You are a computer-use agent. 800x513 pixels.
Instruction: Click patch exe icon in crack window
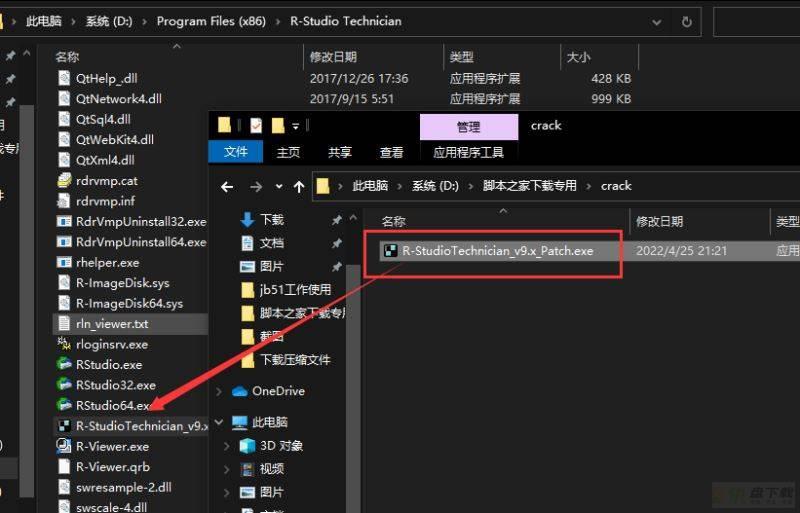click(x=391, y=251)
